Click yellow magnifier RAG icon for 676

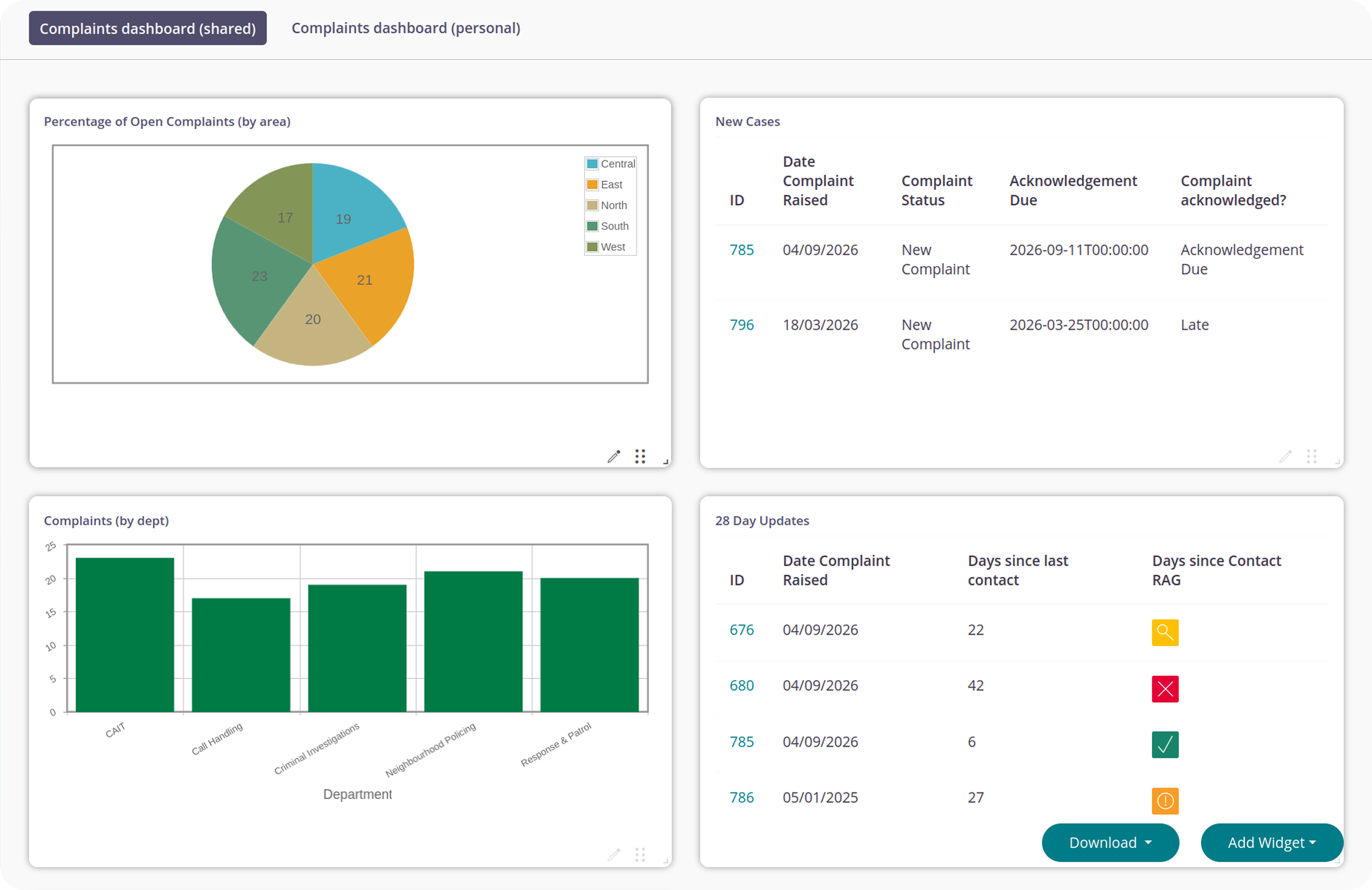(1165, 632)
